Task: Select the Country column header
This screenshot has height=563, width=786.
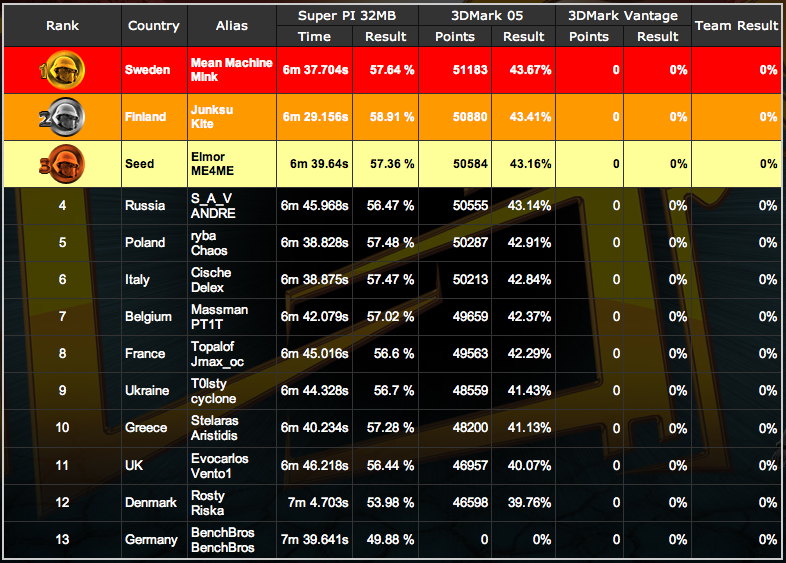Action: pos(154,26)
